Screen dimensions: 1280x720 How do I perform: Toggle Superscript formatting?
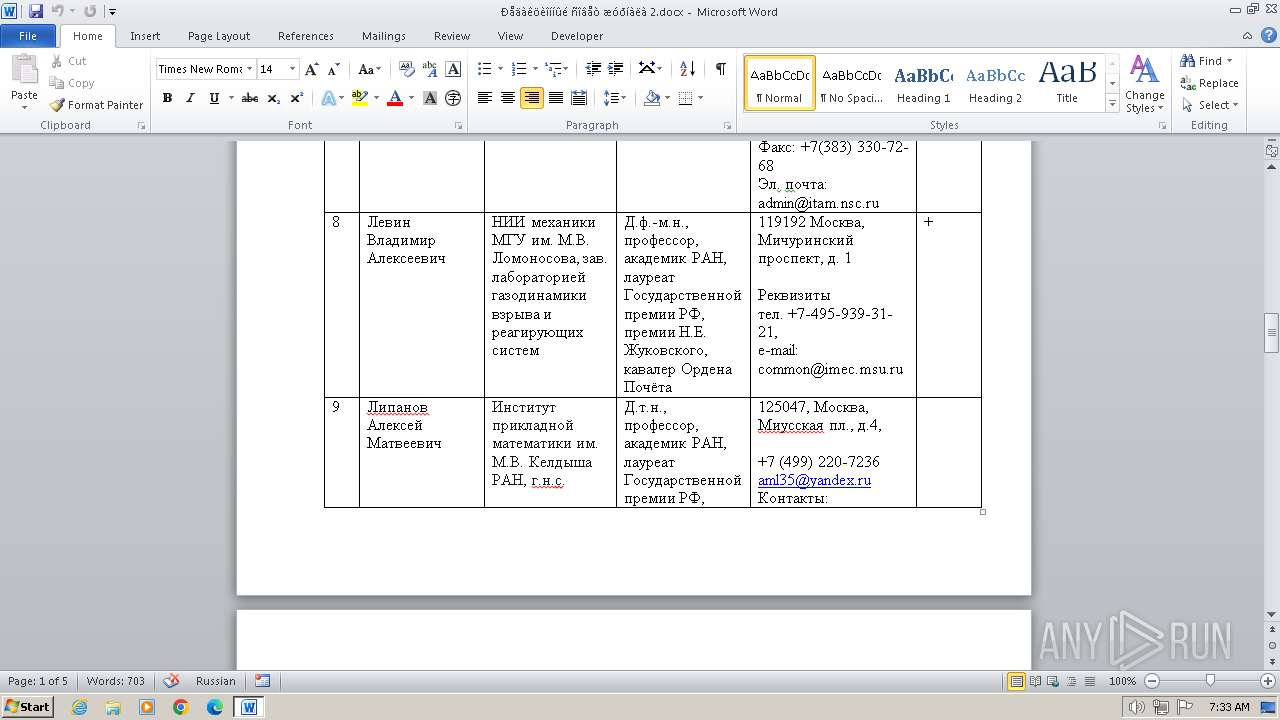(x=297, y=98)
